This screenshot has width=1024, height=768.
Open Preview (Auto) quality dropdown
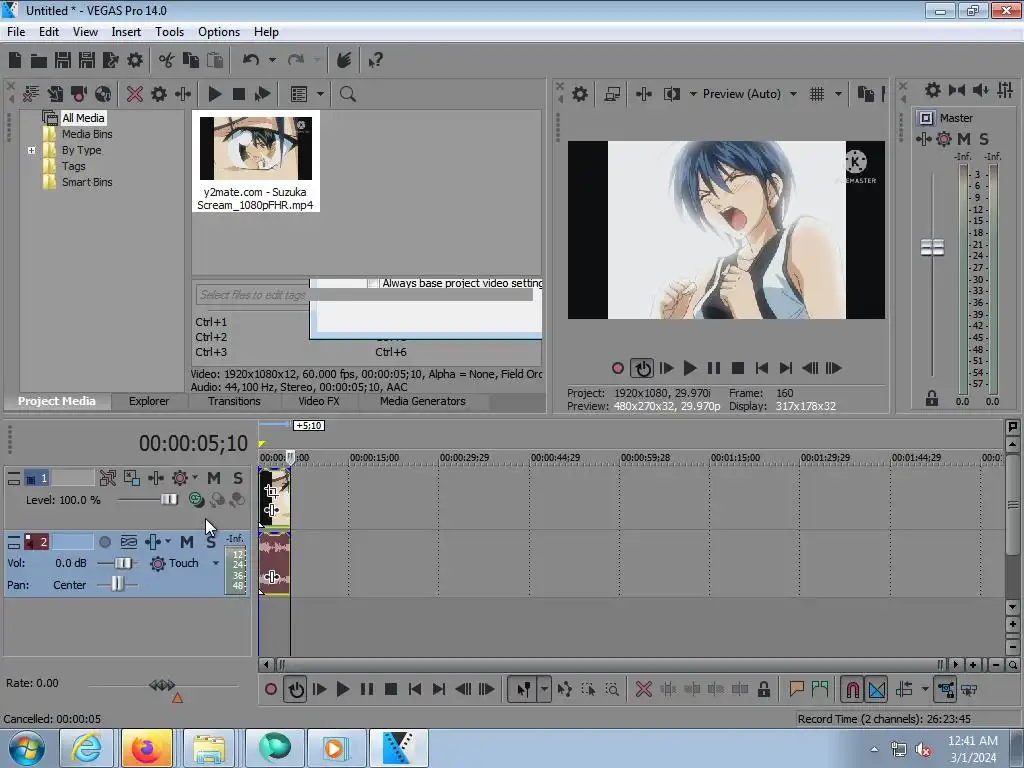tap(793, 94)
